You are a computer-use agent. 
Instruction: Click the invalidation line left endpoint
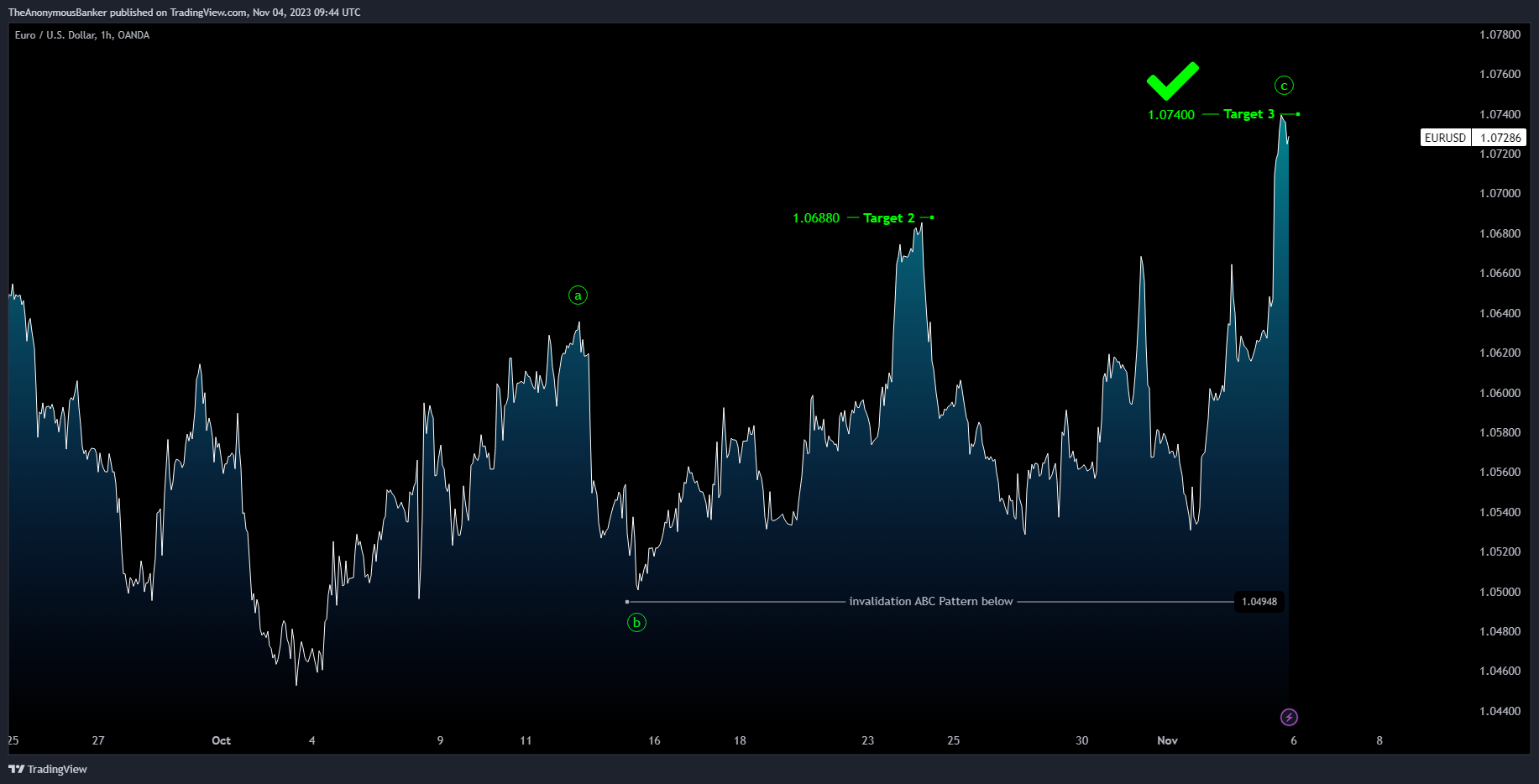pyautogui.click(x=627, y=602)
